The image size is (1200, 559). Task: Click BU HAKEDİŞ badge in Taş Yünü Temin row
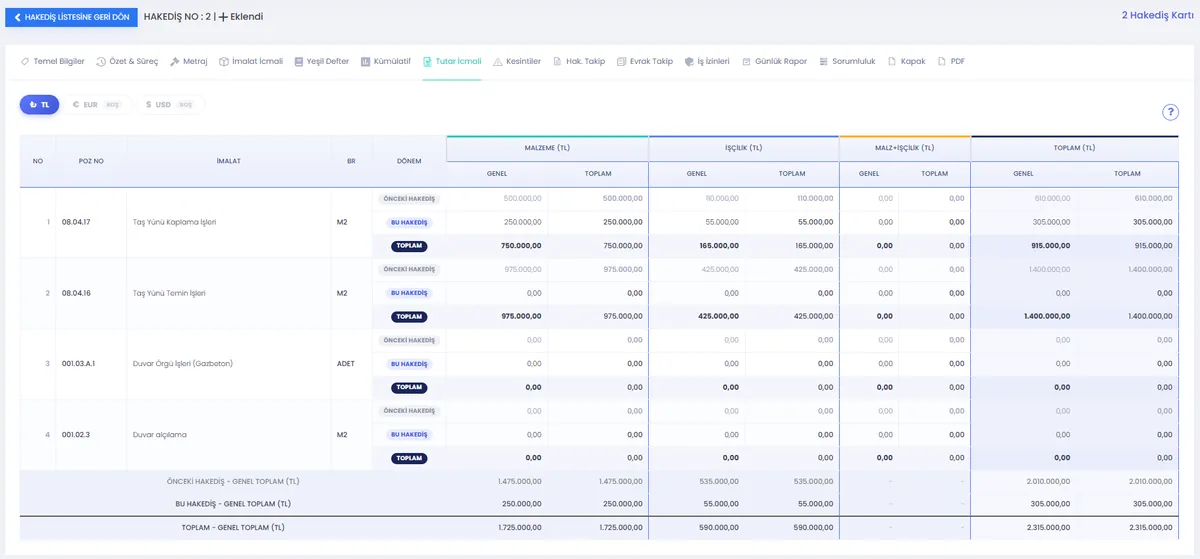(409, 293)
